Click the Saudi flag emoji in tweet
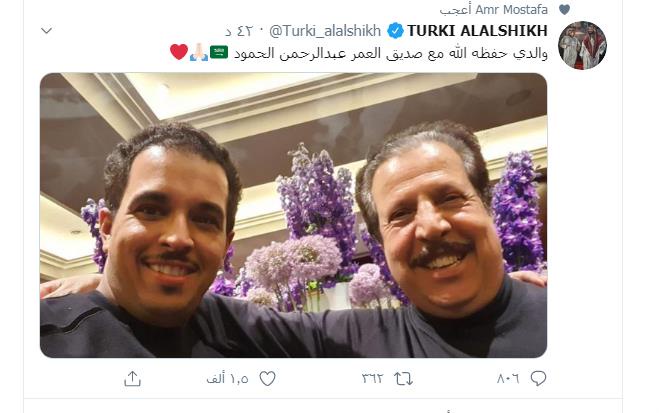659x413 pixels. click(219, 53)
